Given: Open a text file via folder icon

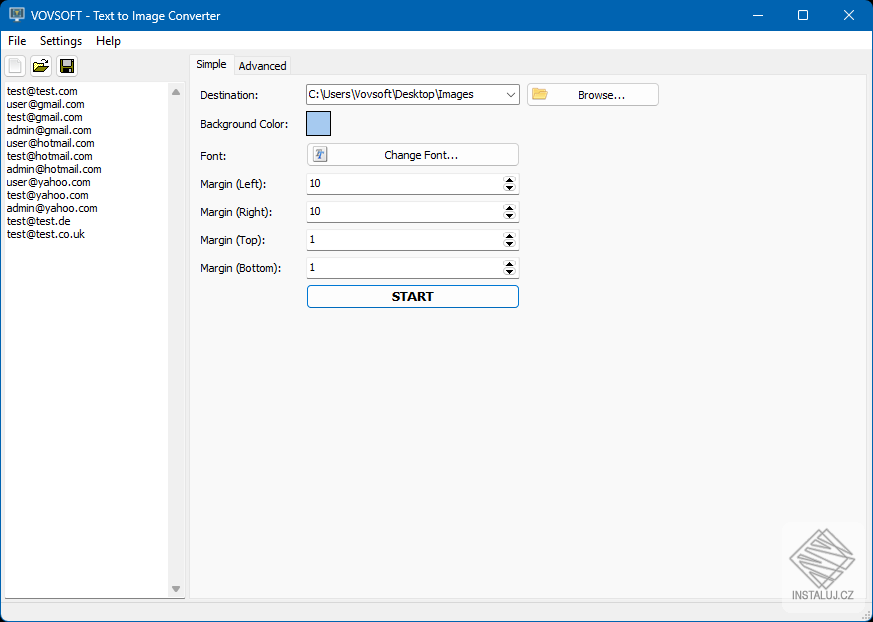Looking at the screenshot, I should pyautogui.click(x=41, y=66).
